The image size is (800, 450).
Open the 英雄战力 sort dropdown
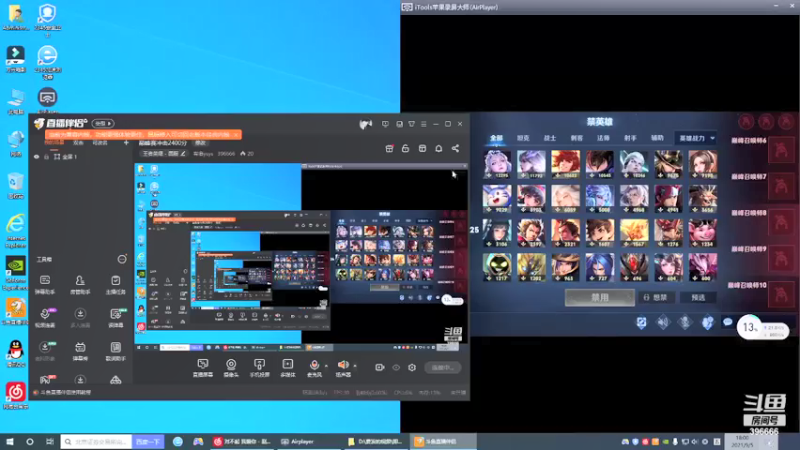(x=696, y=138)
